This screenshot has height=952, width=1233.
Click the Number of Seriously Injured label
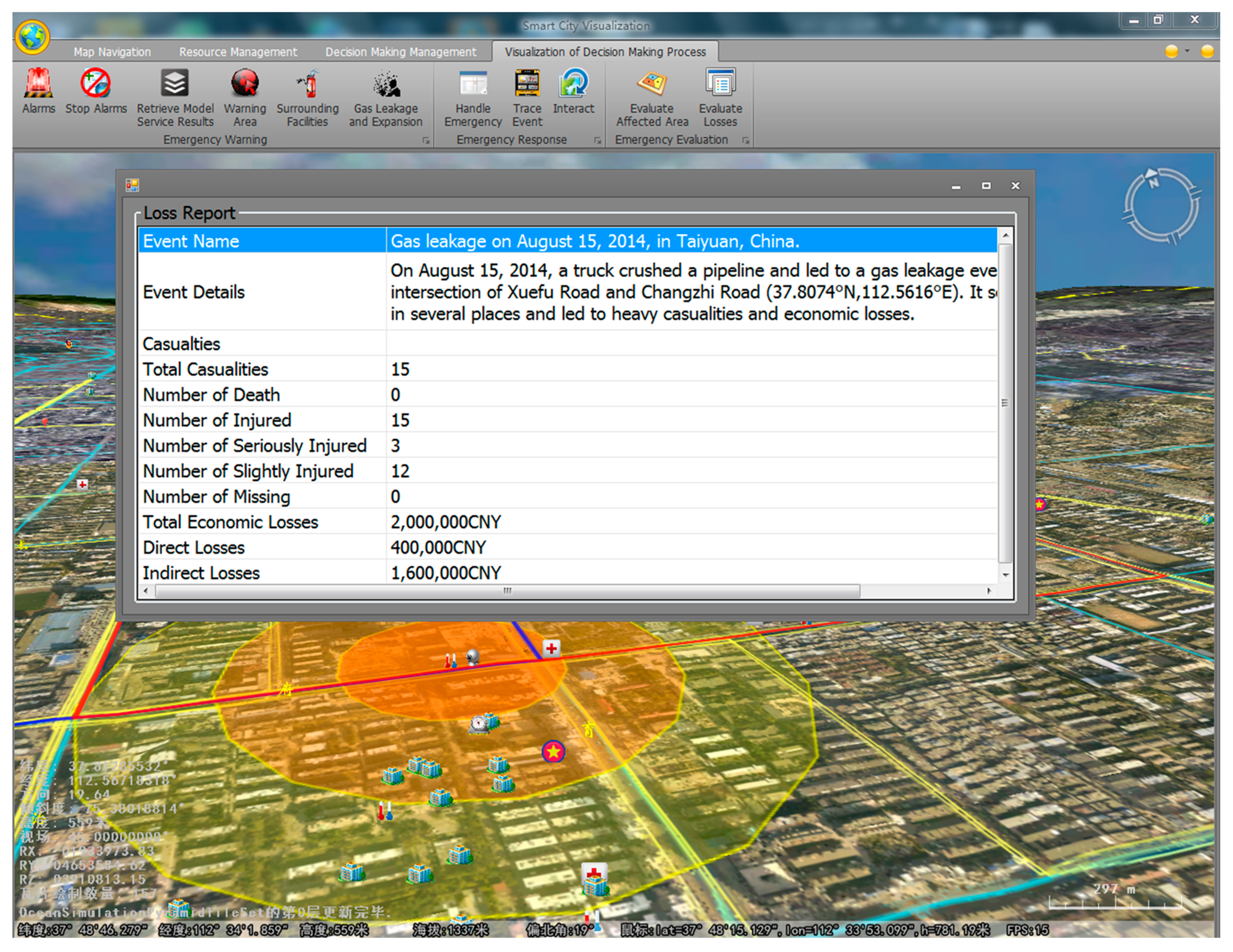(255, 445)
